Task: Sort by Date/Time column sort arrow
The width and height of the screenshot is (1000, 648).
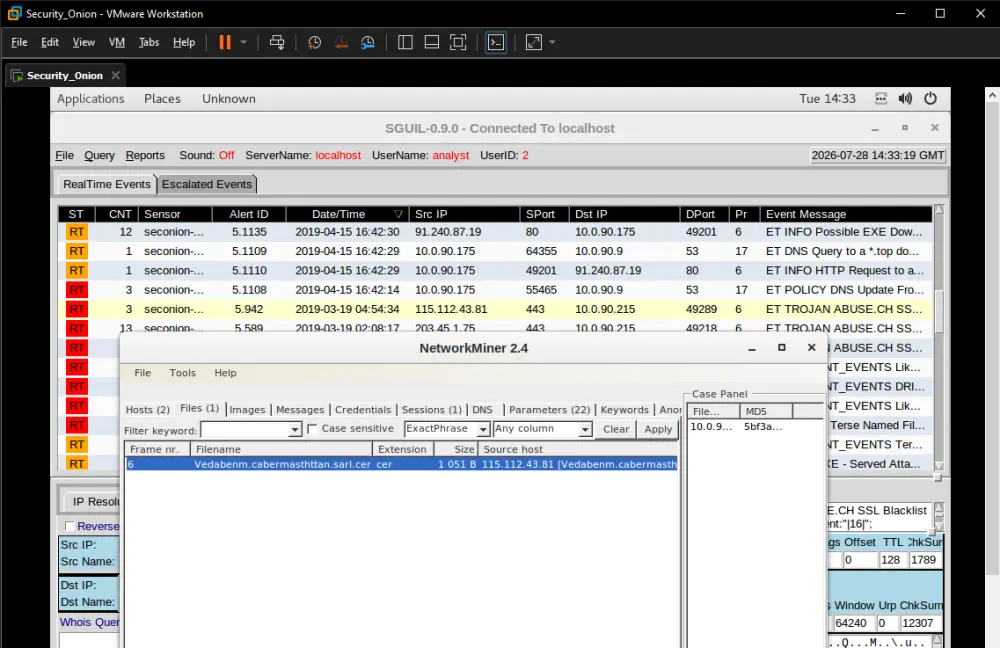Action: (399, 214)
